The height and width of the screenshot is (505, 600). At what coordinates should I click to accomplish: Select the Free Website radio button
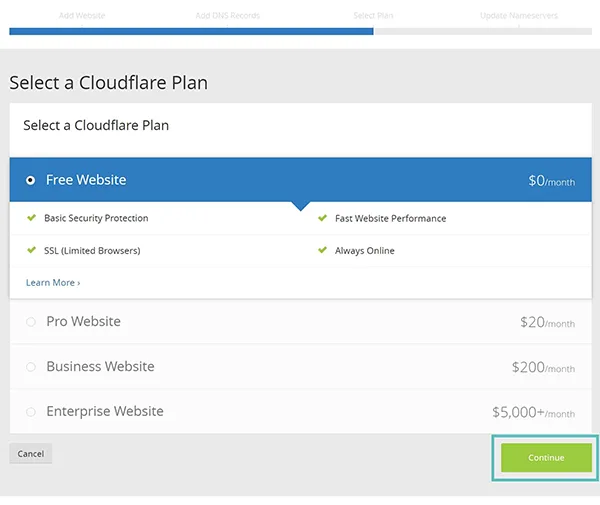[x=30, y=180]
